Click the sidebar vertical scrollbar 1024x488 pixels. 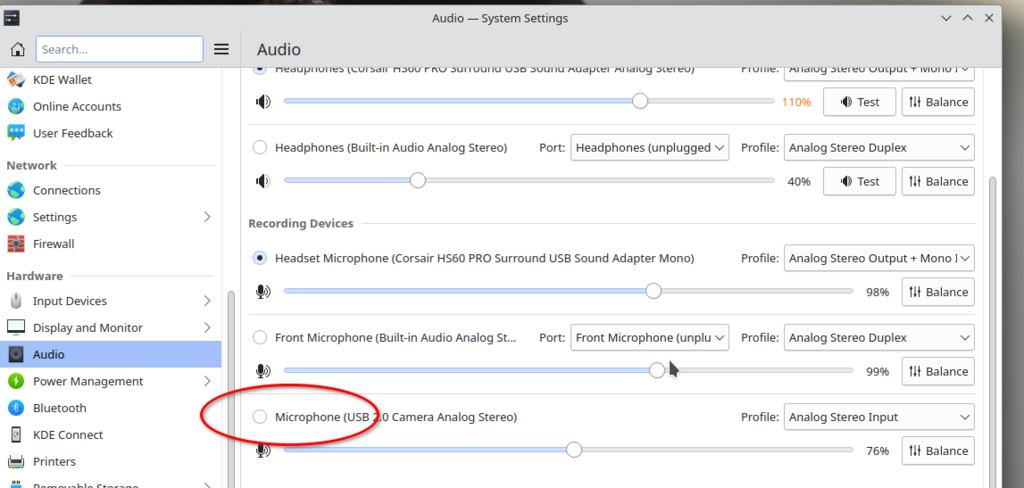(x=230, y=389)
